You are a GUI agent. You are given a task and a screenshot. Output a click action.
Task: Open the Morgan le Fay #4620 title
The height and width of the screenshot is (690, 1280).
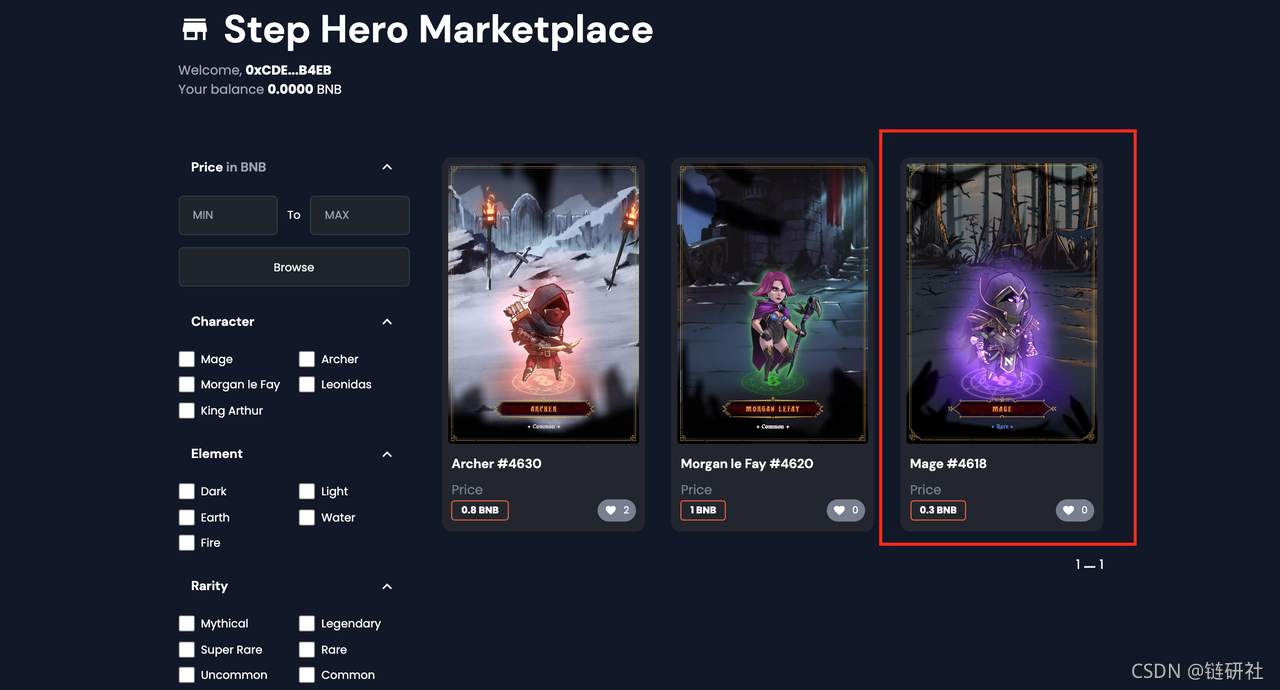tap(747, 464)
